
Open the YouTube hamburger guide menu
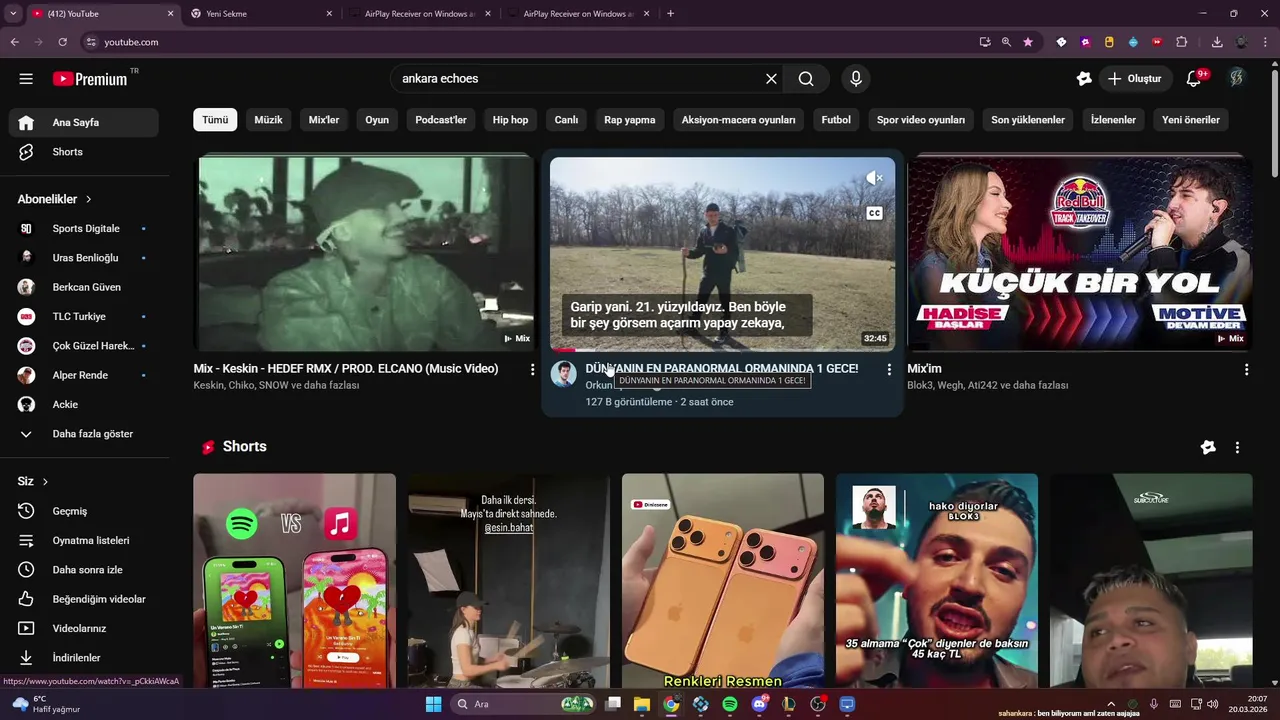tap(26, 79)
